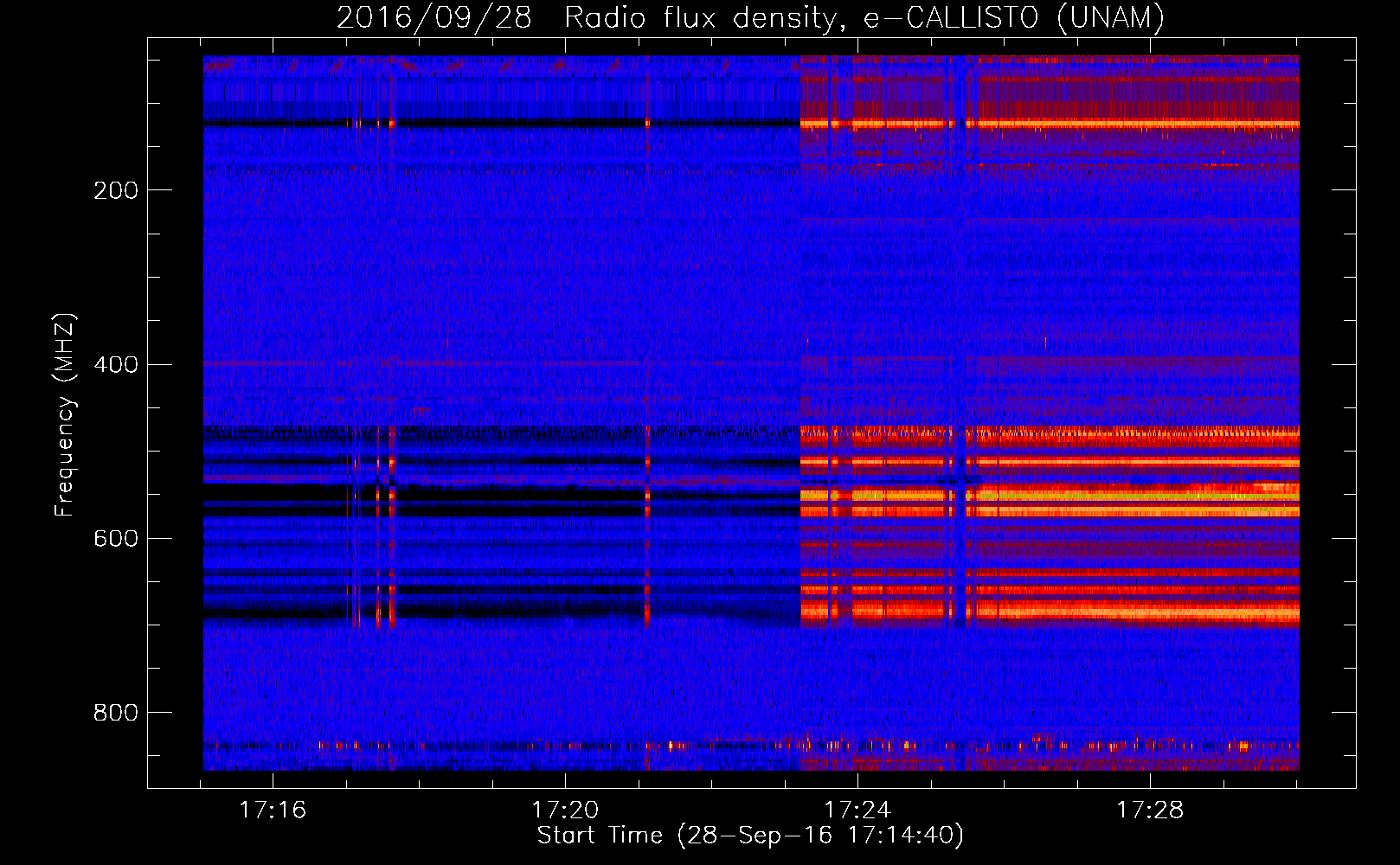Click the 17:16 time tick label

pos(273,811)
